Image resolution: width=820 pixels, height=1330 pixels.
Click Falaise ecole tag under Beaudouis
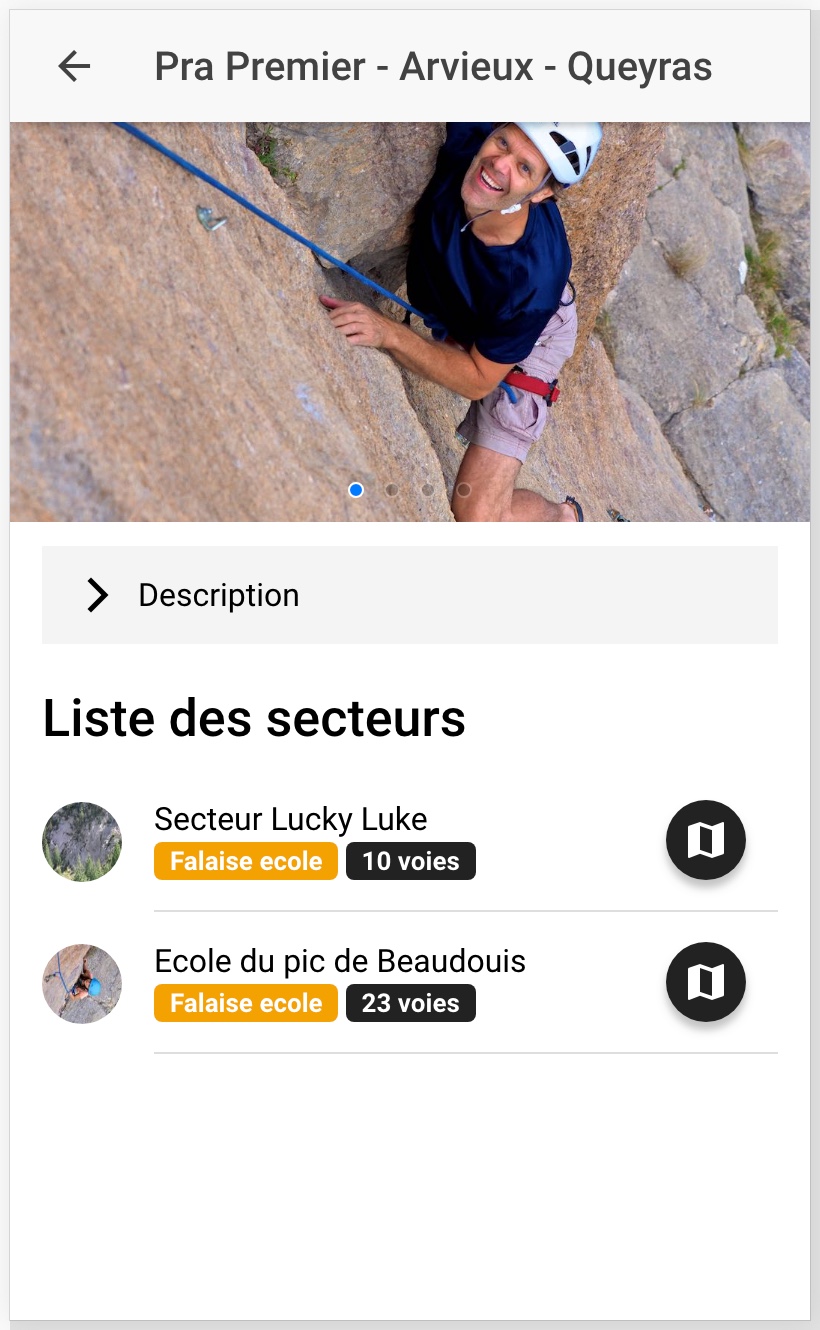(x=246, y=1003)
